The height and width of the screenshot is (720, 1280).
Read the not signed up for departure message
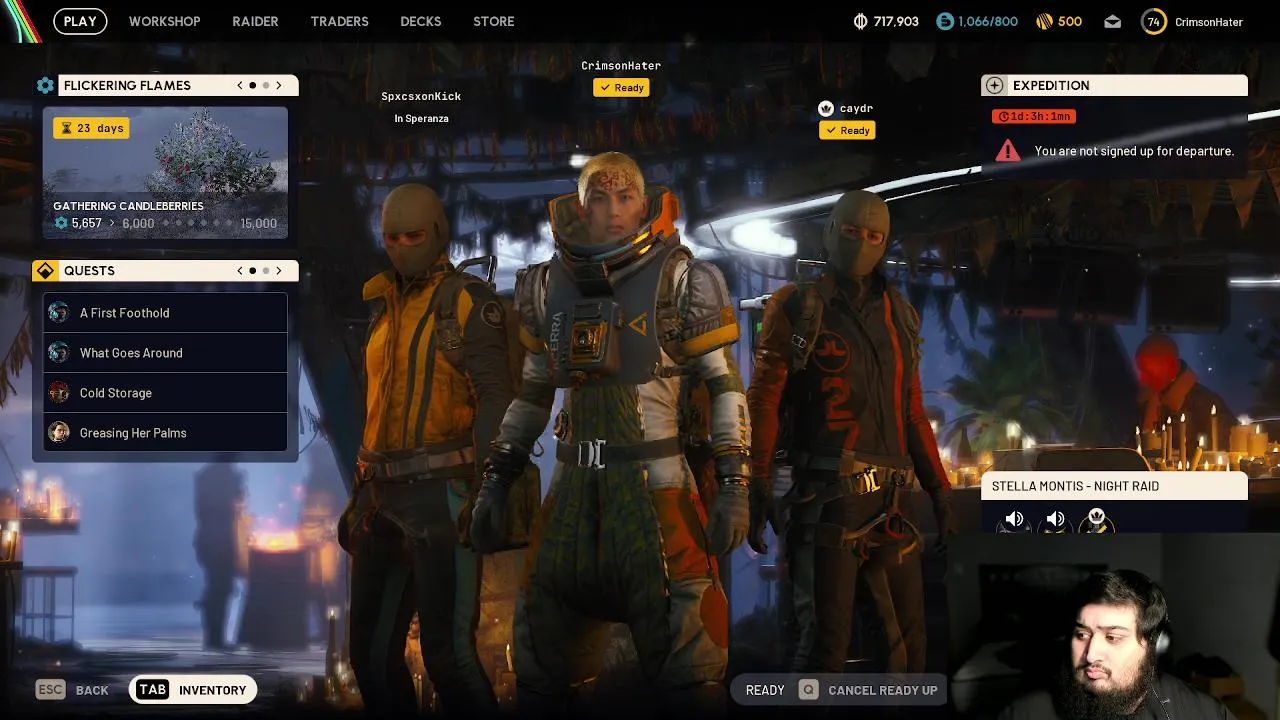[1134, 151]
